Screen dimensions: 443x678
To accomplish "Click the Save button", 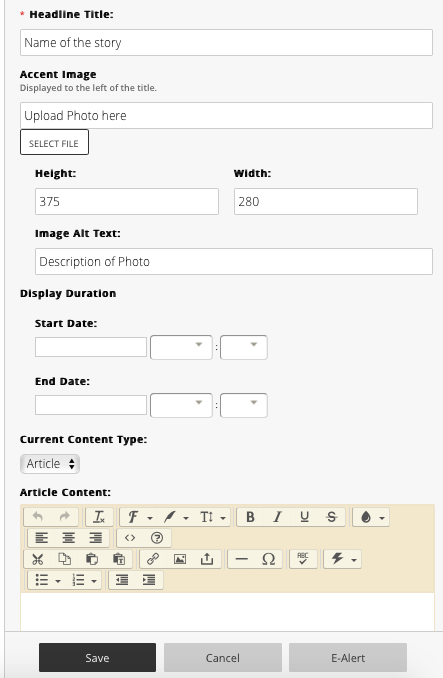I will (97, 657).
